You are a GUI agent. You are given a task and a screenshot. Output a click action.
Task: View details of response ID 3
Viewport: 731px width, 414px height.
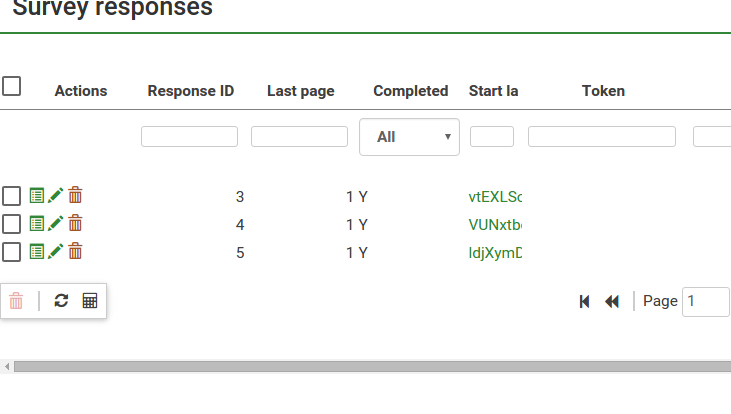click(37, 196)
